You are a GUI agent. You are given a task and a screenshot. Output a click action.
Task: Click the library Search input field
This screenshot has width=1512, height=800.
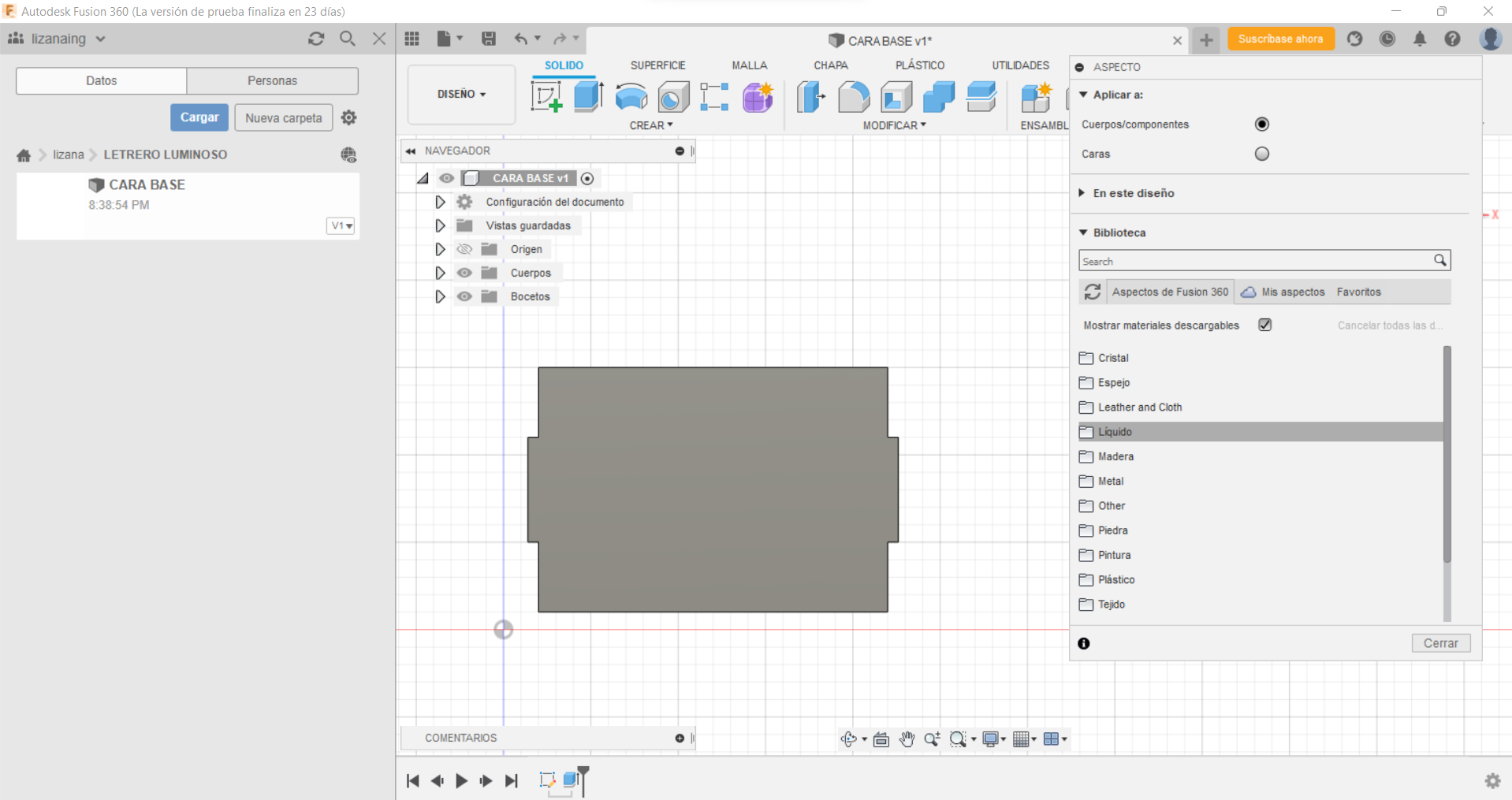click(x=1255, y=261)
